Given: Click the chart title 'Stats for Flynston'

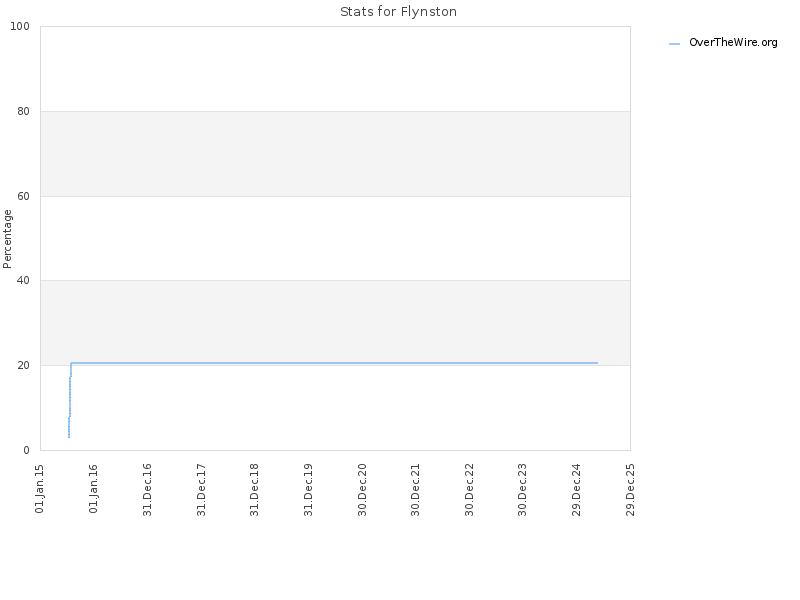Looking at the screenshot, I should tap(398, 11).
